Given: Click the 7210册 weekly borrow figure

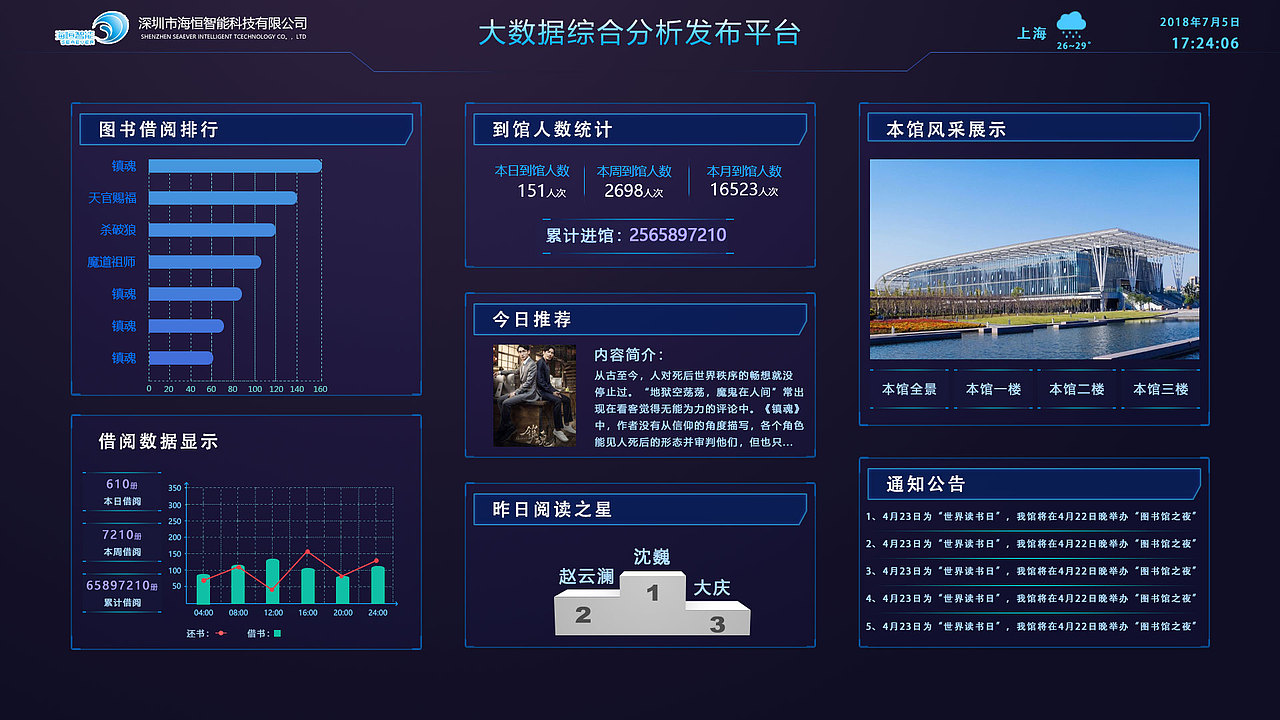Looking at the screenshot, I should tap(121, 535).
